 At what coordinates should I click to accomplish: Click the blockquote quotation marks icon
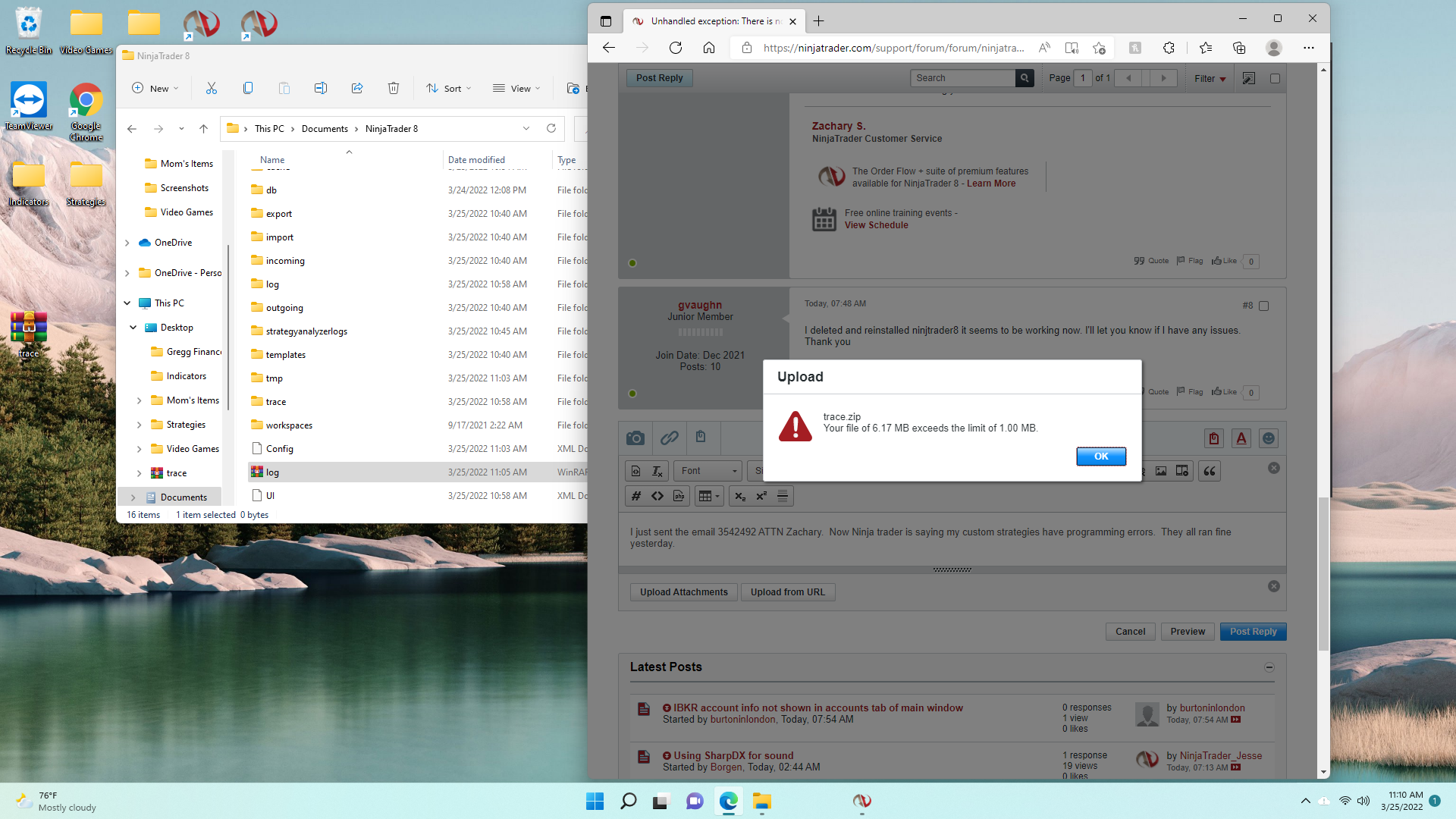(1210, 472)
